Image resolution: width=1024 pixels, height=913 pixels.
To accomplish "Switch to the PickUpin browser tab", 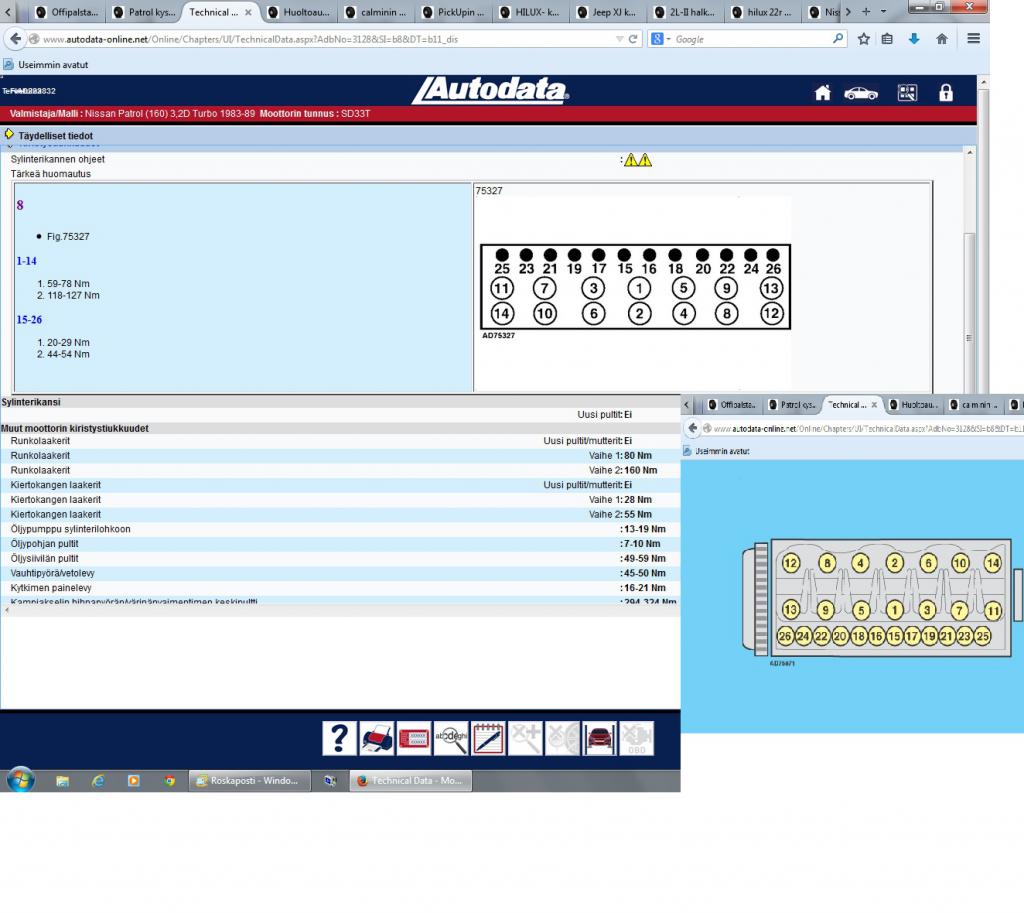I will 455,12.
